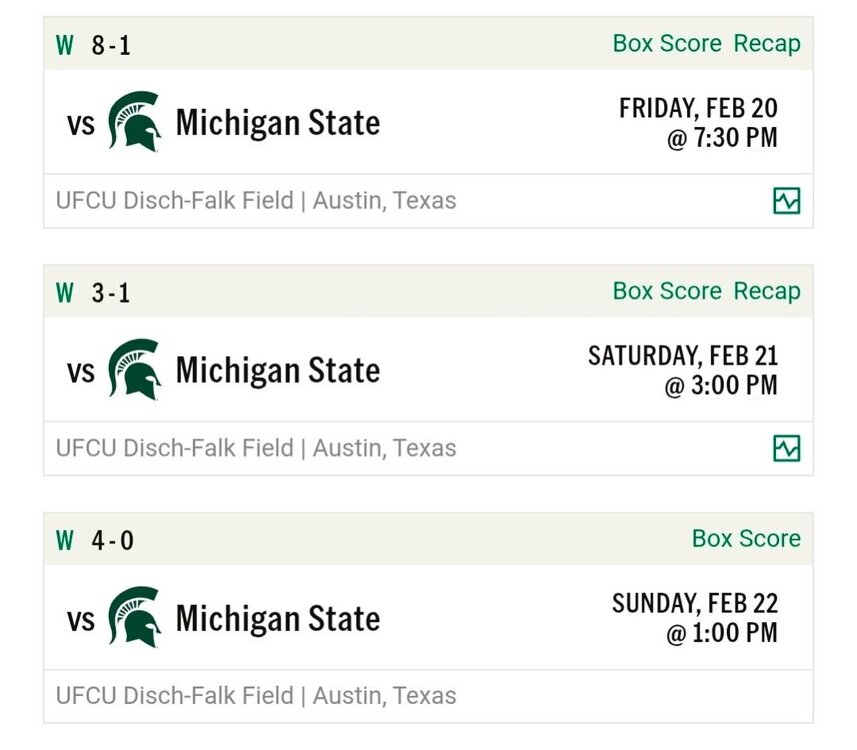This screenshot has width=857, height=750.
Task: Select Michigan State name in the Friday game
Action: click(277, 123)
